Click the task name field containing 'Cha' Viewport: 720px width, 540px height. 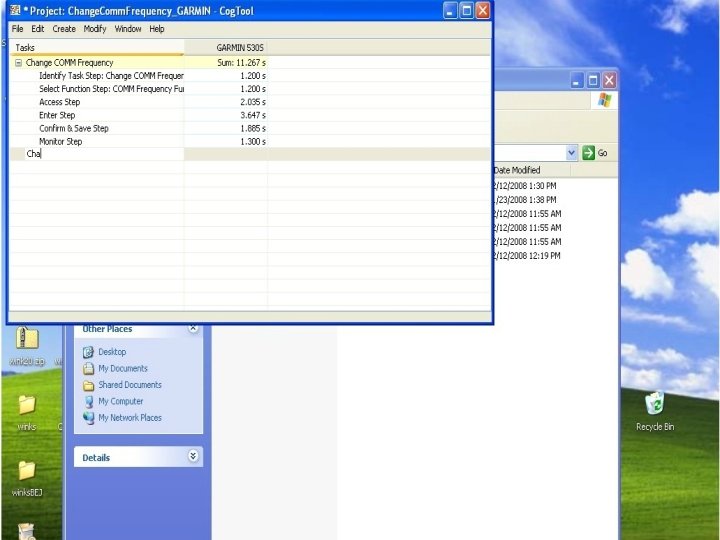point(104,154)
